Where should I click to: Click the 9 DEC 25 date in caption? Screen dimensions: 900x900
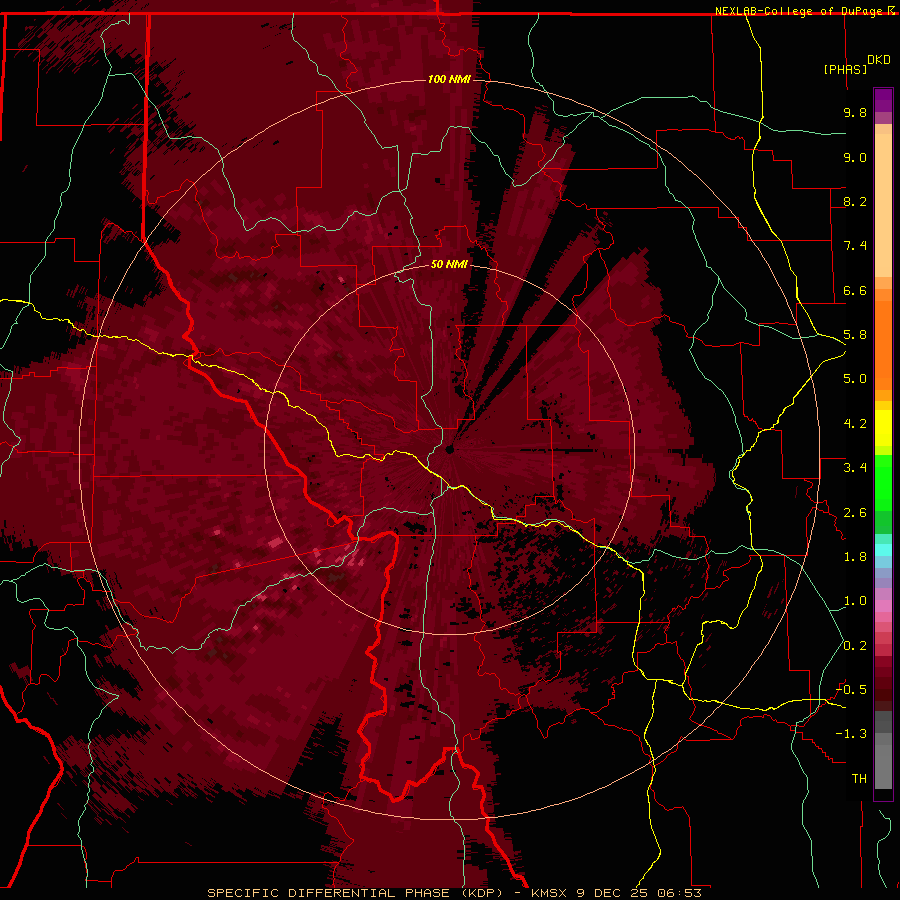click(611, 893)
